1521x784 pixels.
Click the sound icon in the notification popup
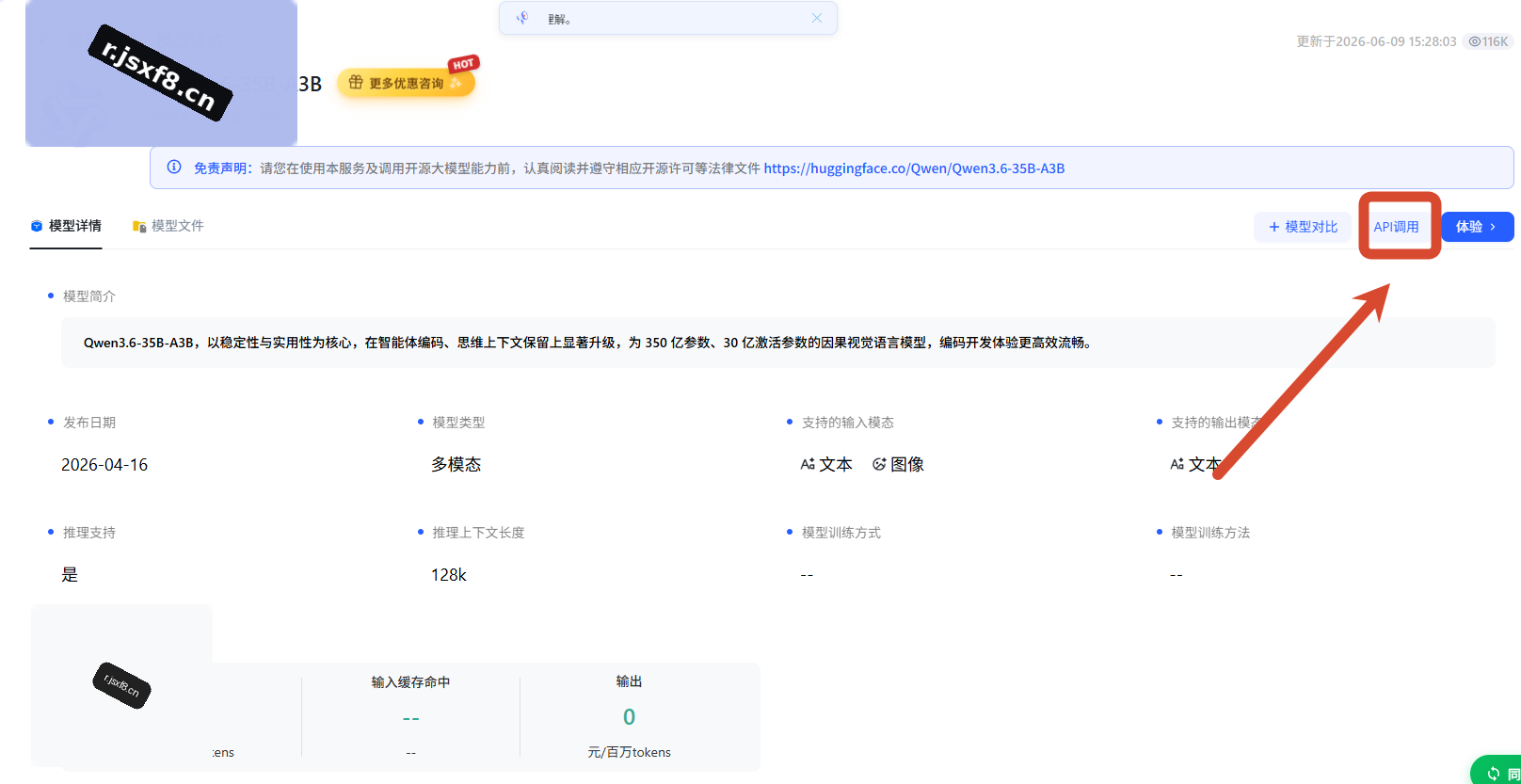522,18
